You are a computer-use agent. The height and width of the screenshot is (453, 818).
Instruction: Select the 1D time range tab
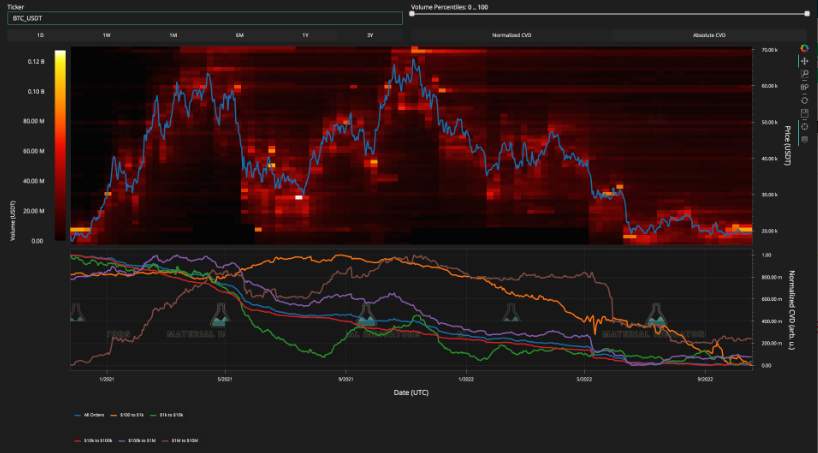coord(40,35)
